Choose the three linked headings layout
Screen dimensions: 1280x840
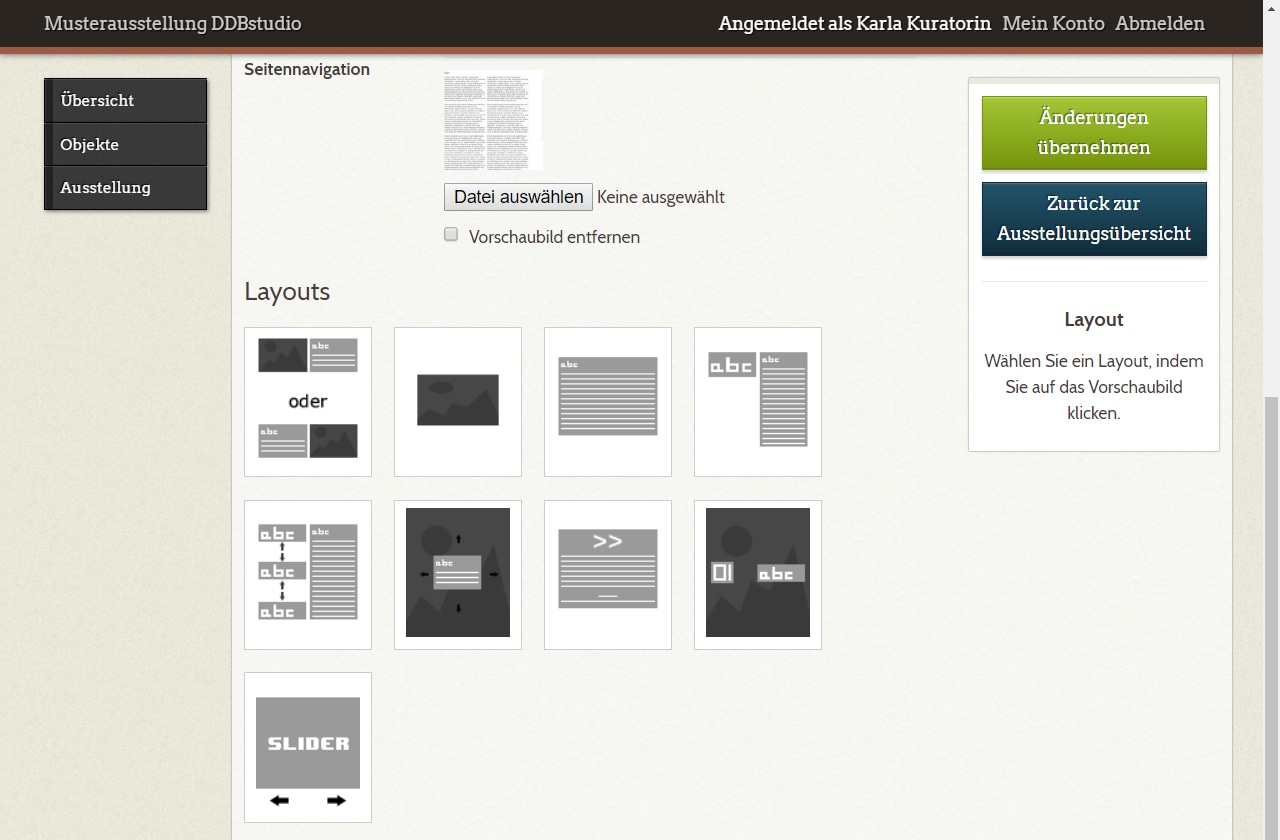click(x=308, y=575)
